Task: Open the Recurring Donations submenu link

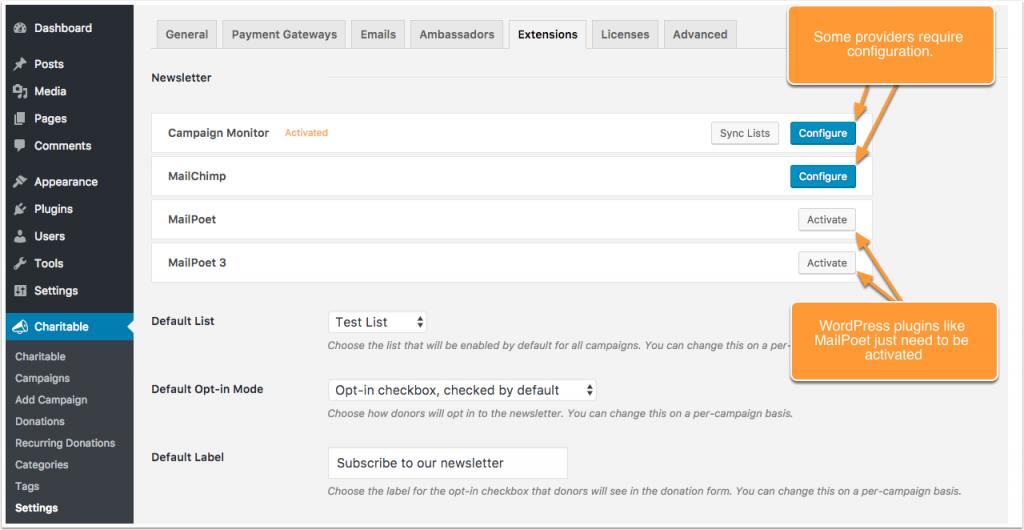Action: (x=65, y=443)
